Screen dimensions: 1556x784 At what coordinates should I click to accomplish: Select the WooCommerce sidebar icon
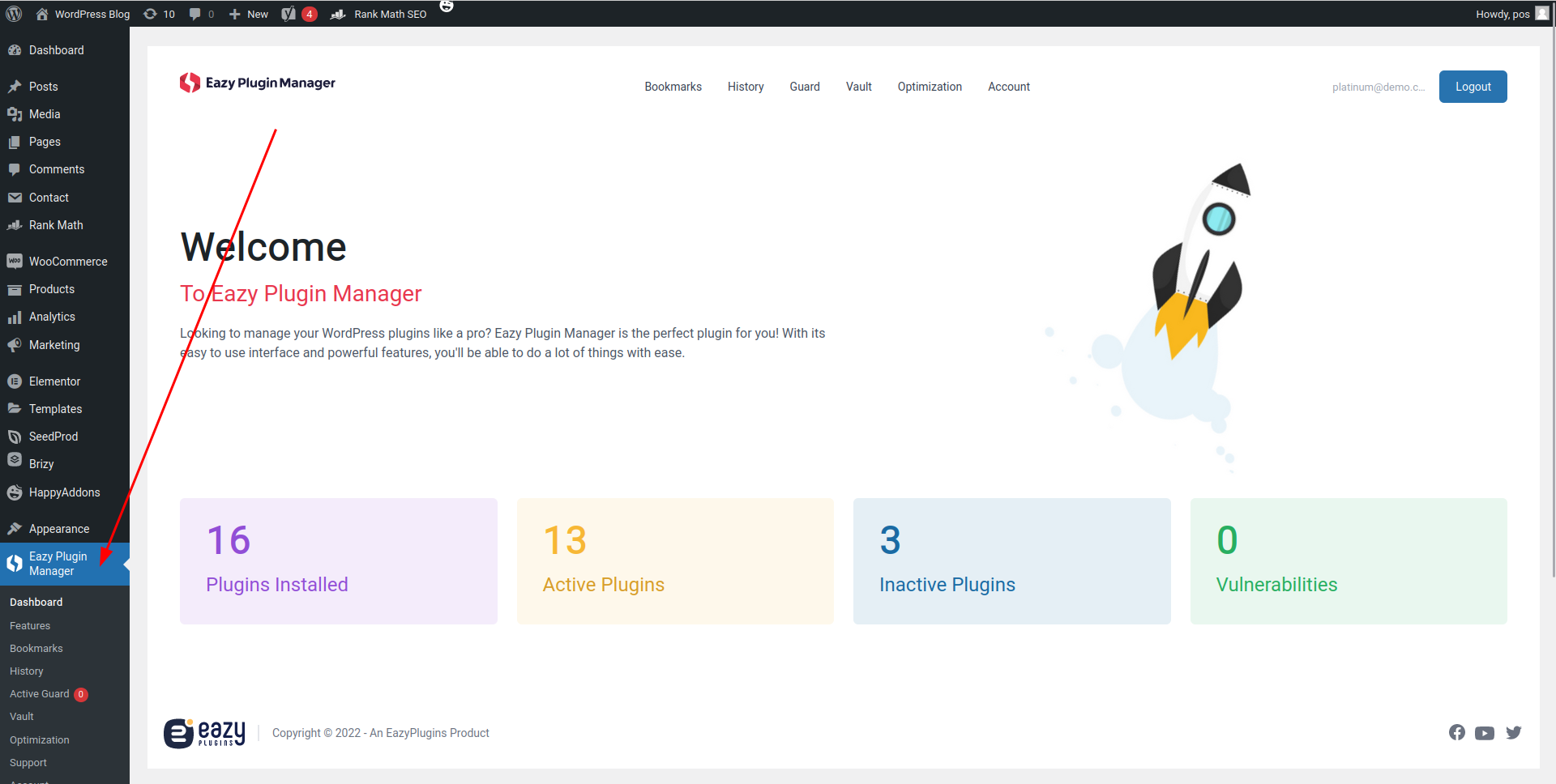15,261
